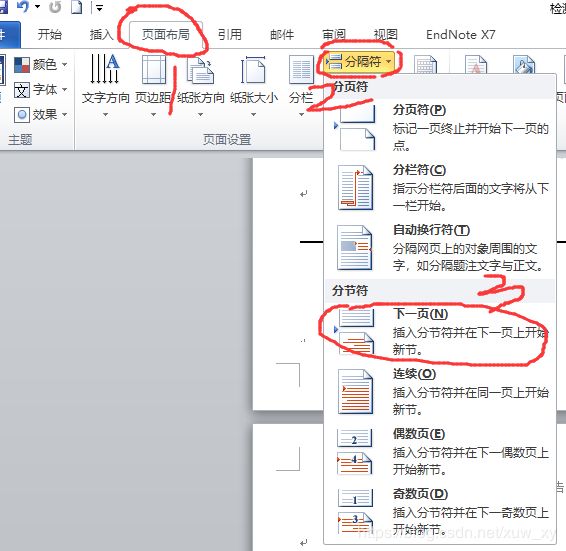Switch to the 开始 tab
The image size is (566, 551).
50,35
